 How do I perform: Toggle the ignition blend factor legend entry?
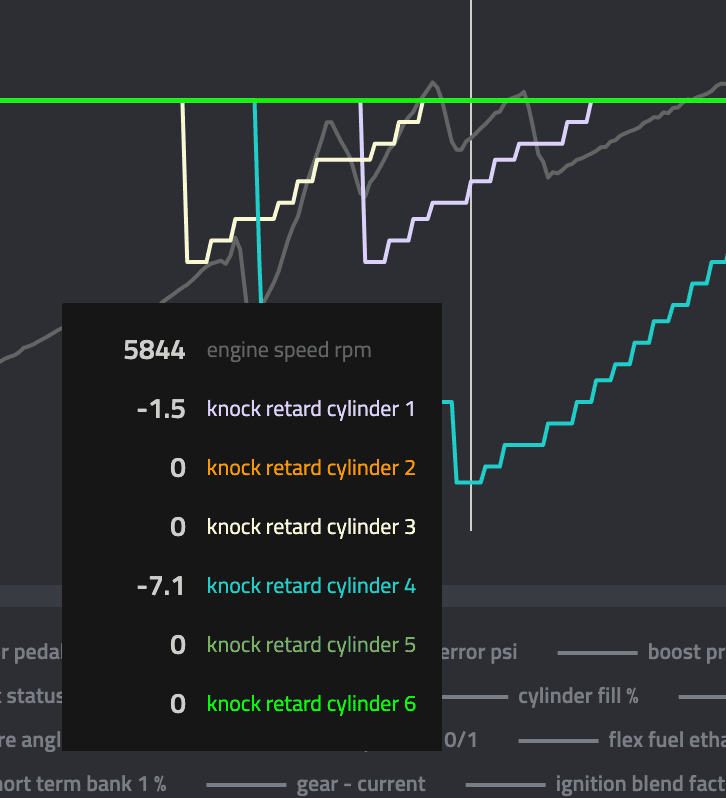[596, 784]
